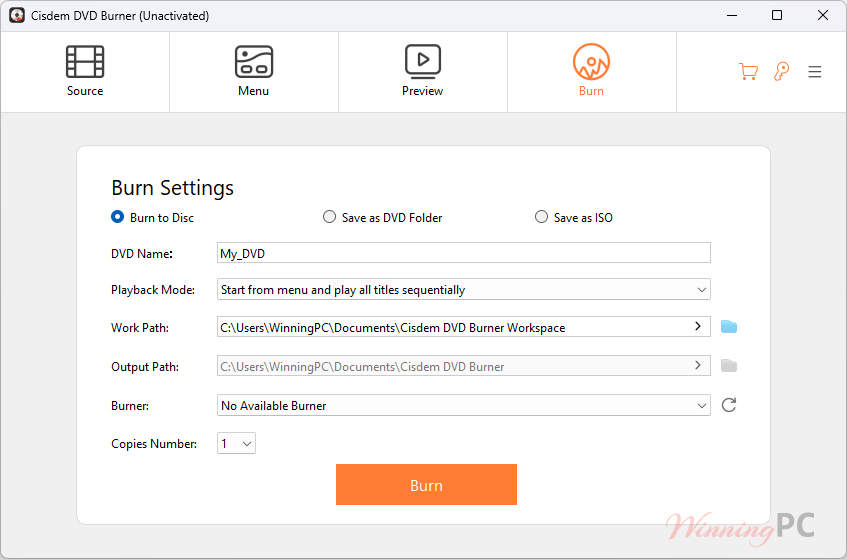Select Burn to Disc option

(152, 217)
